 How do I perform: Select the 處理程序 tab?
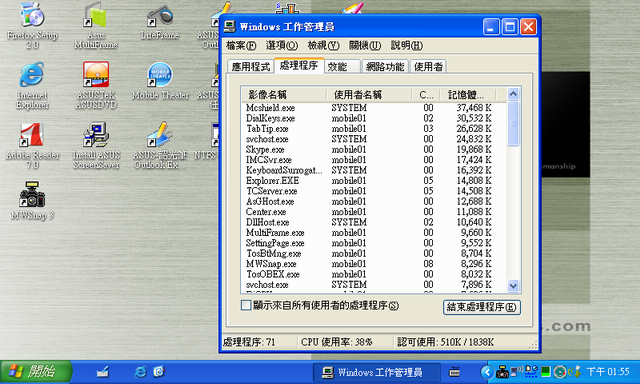point(299,65)
